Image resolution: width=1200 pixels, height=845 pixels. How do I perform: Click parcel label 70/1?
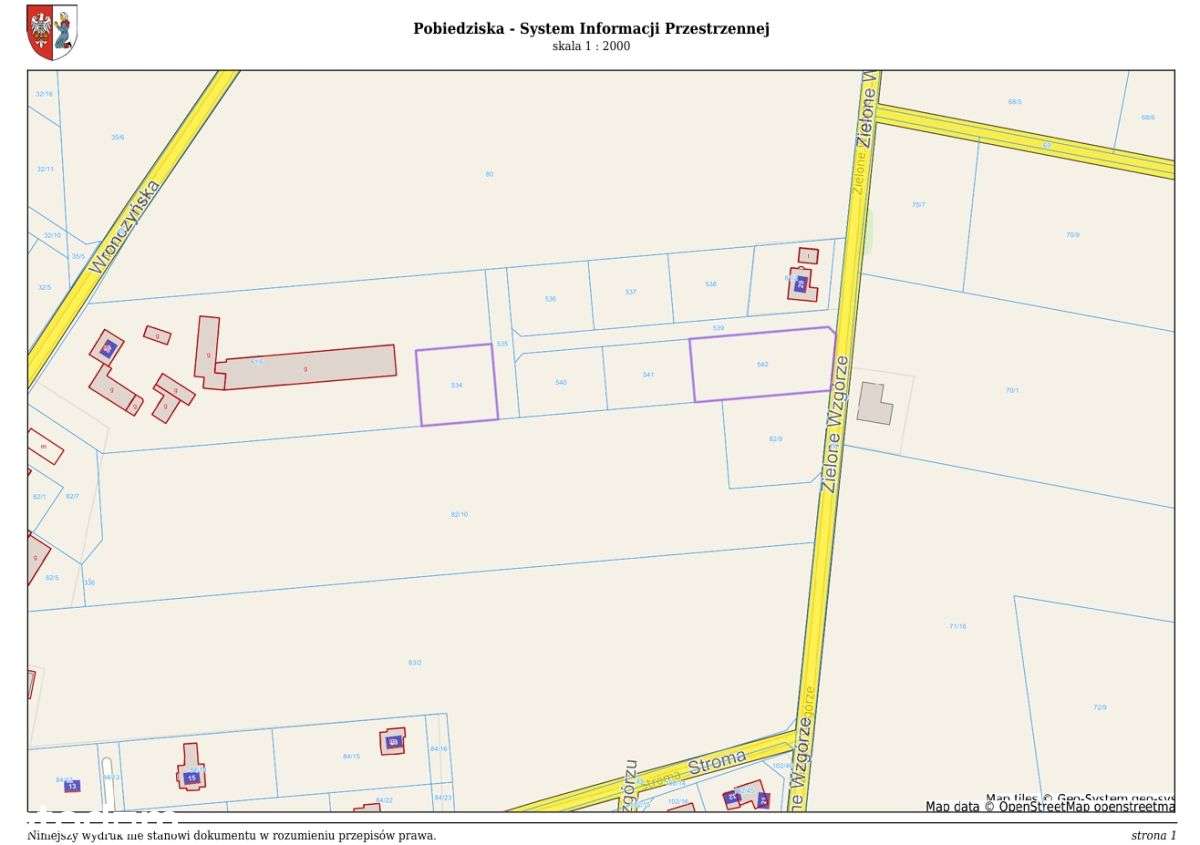(x=1012, y=390)
